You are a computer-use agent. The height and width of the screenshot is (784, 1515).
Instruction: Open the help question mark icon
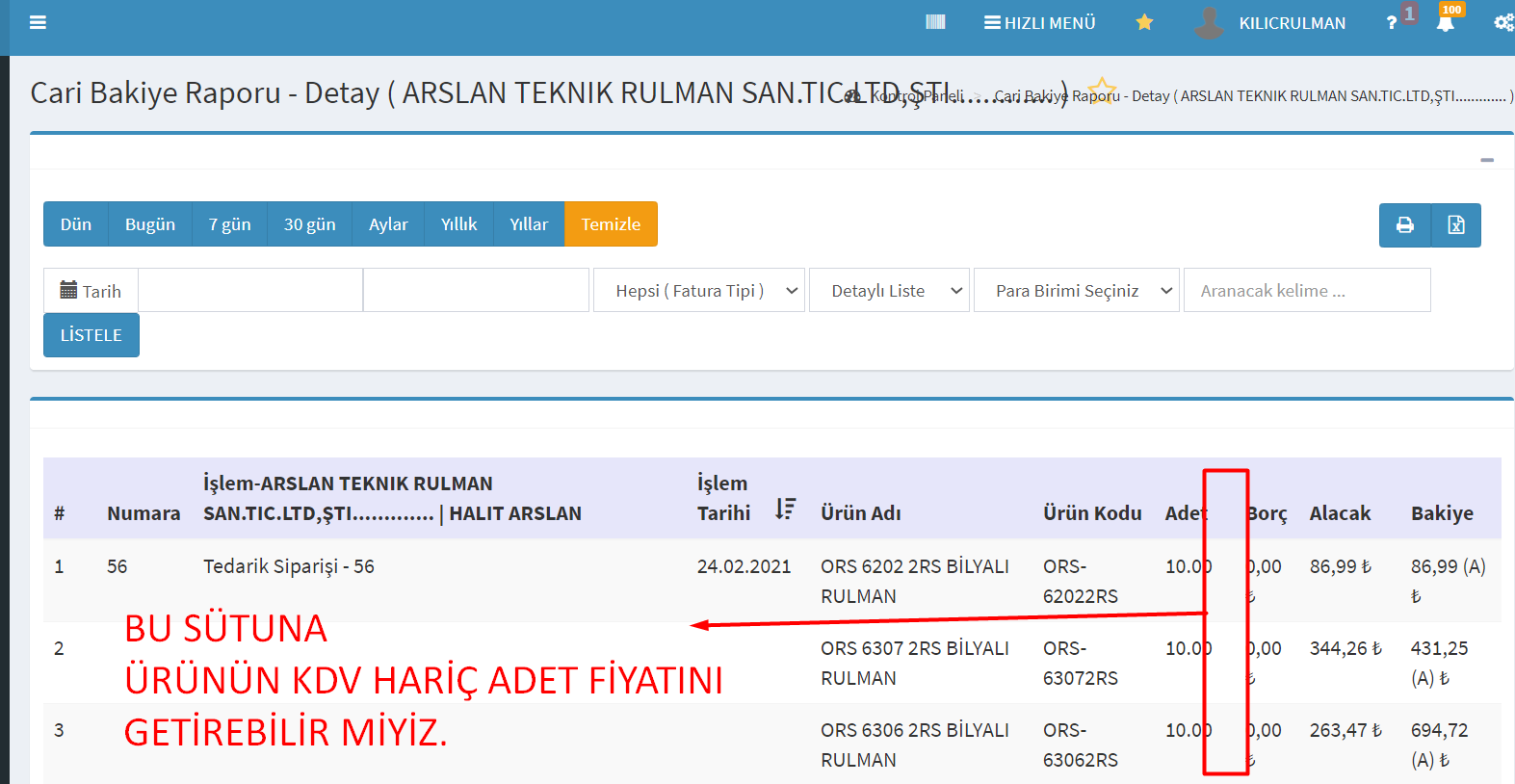point(1391,23)
